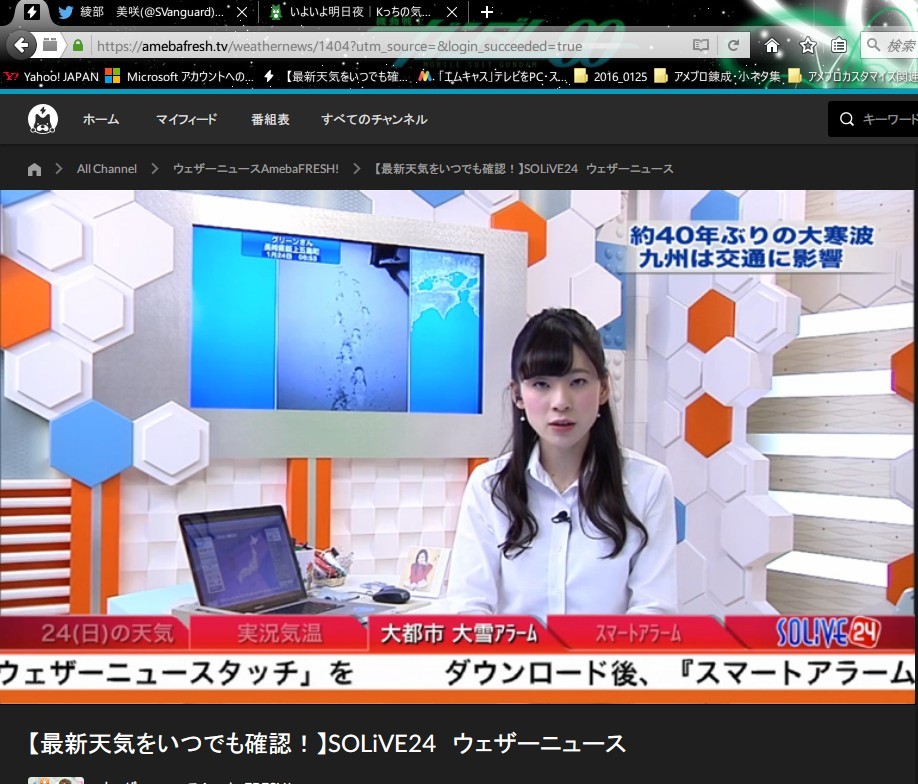Open マイフィード in the site menu

click(186, 119)
